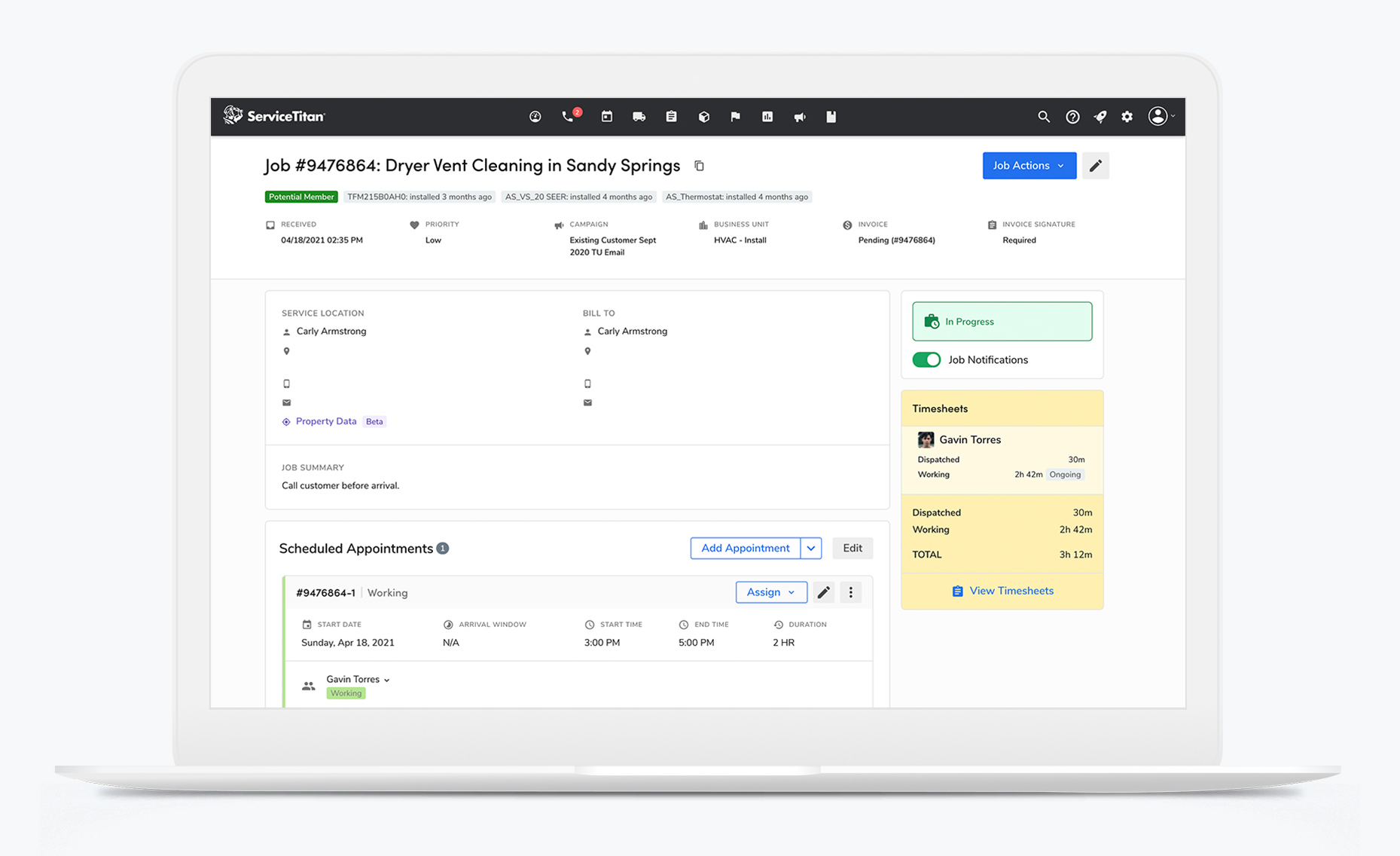
Task: Open the Property Data link
Action: 326,421
